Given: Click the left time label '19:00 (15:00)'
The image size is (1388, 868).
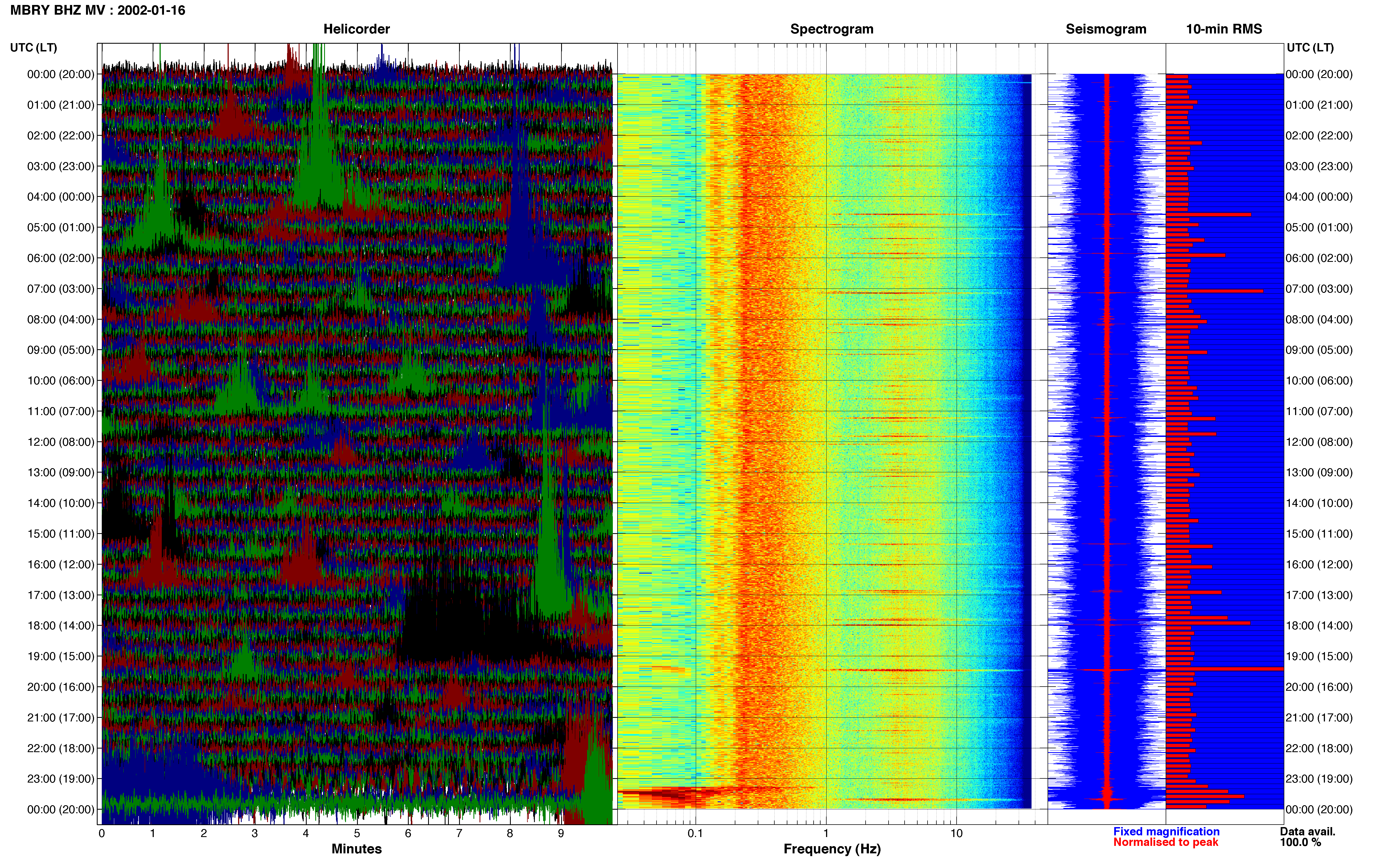Looking at the screenshot, I should [61, 656].
